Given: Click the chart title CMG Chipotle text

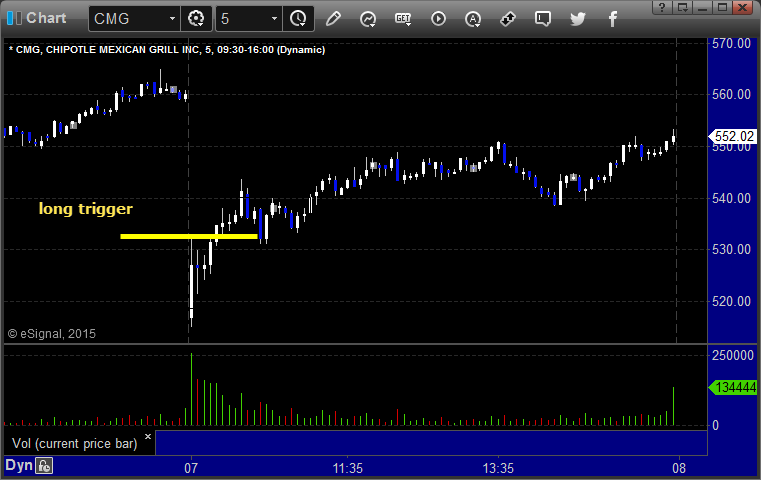Looking at the screenshot, I should pos(166,50).
